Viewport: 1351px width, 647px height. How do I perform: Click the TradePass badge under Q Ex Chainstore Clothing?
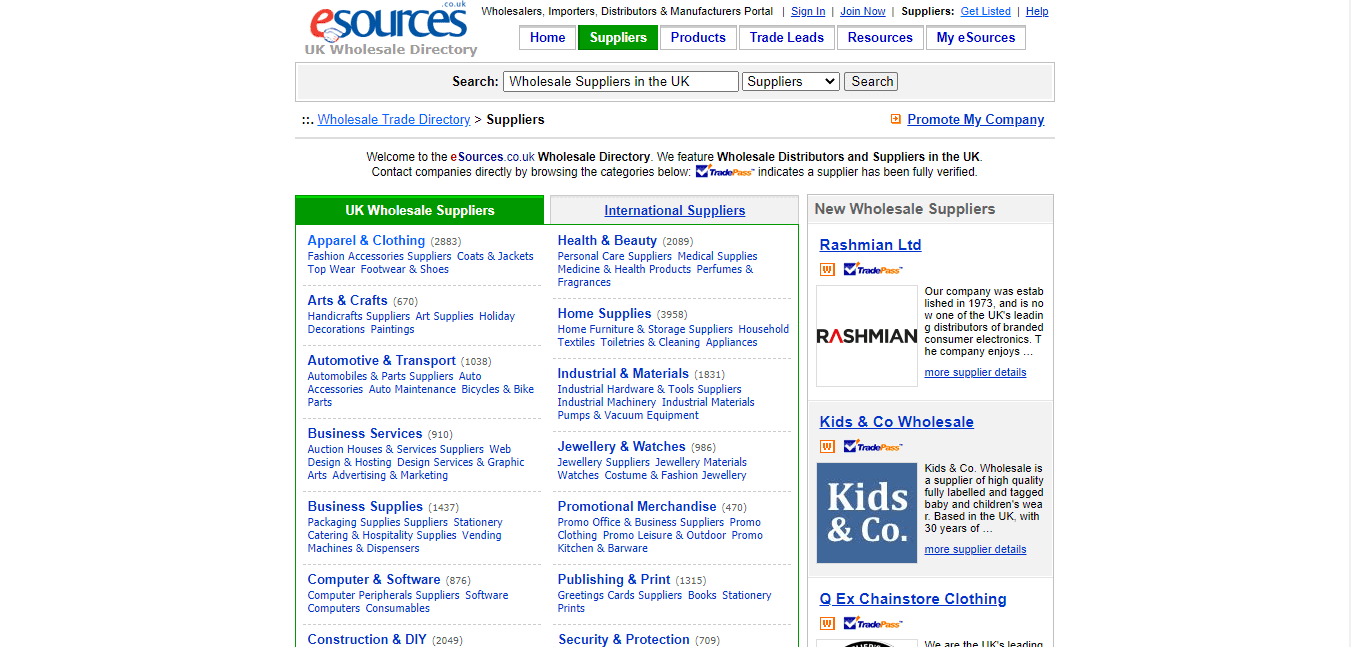click(873, 623)
